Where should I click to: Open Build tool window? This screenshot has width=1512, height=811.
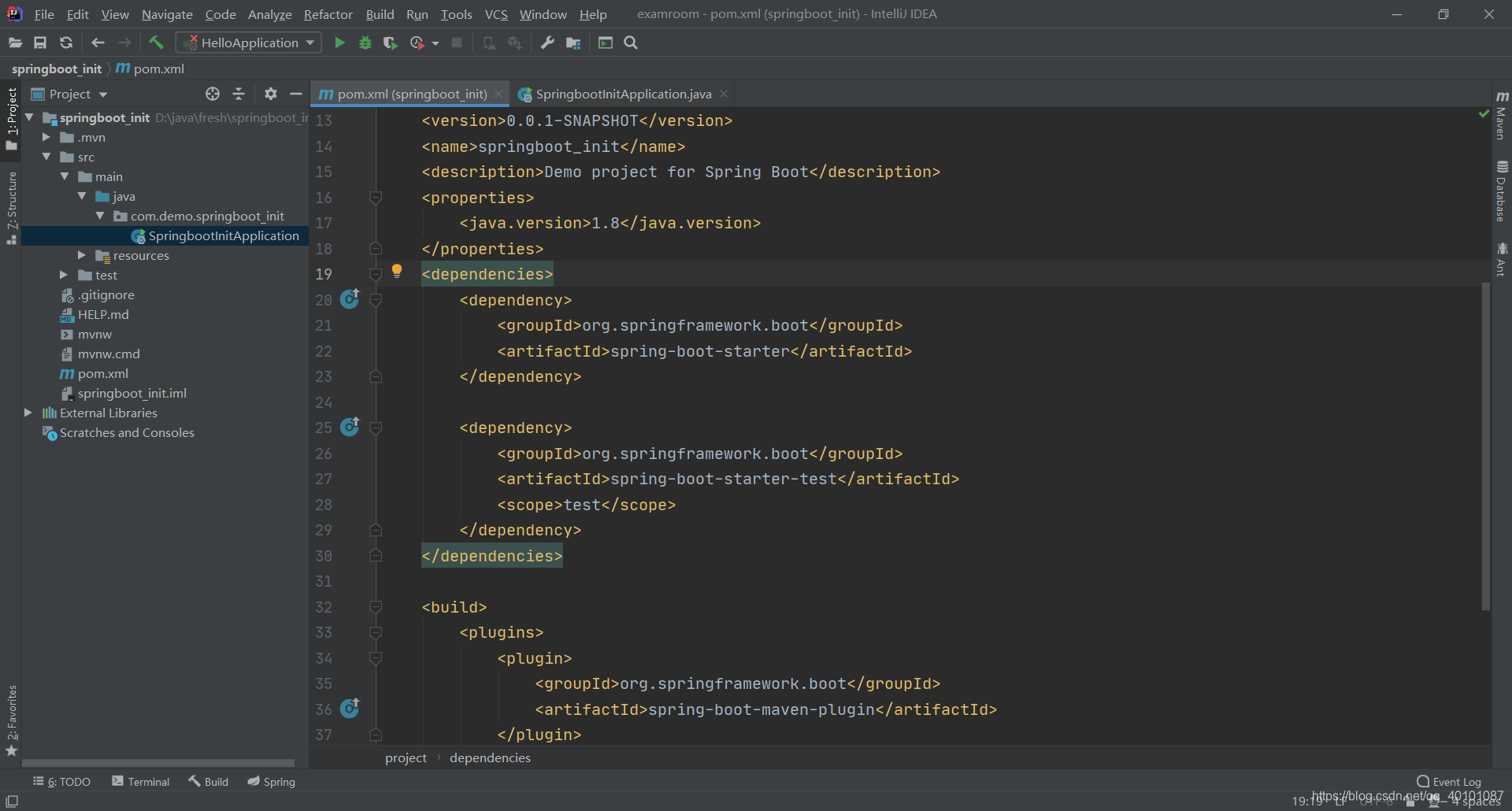(x=208, y=781)
